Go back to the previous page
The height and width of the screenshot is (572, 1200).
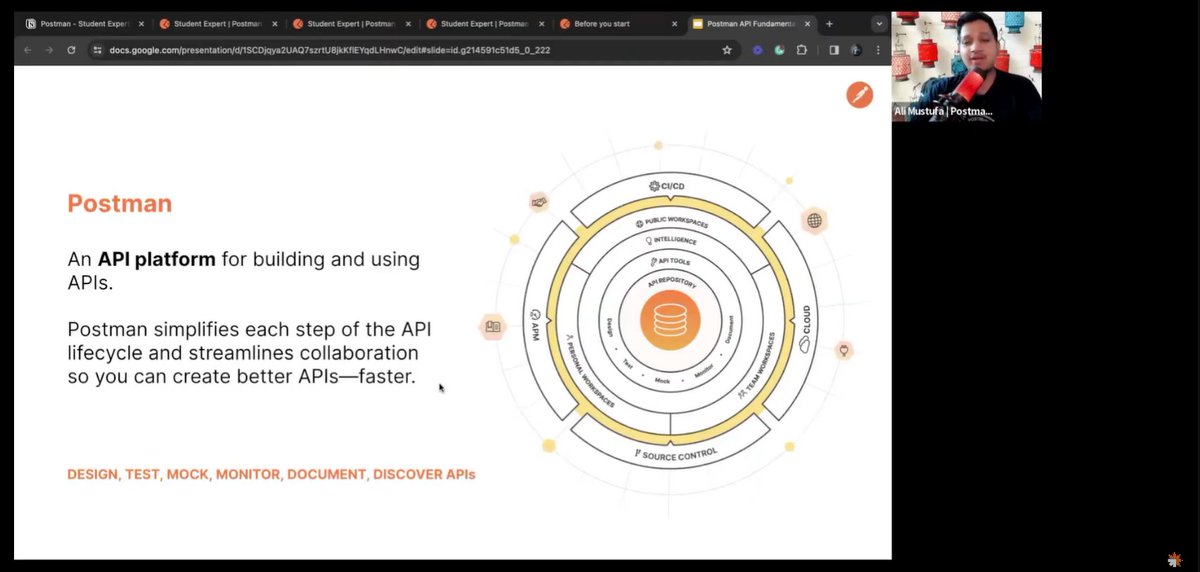tap(27, 49)
